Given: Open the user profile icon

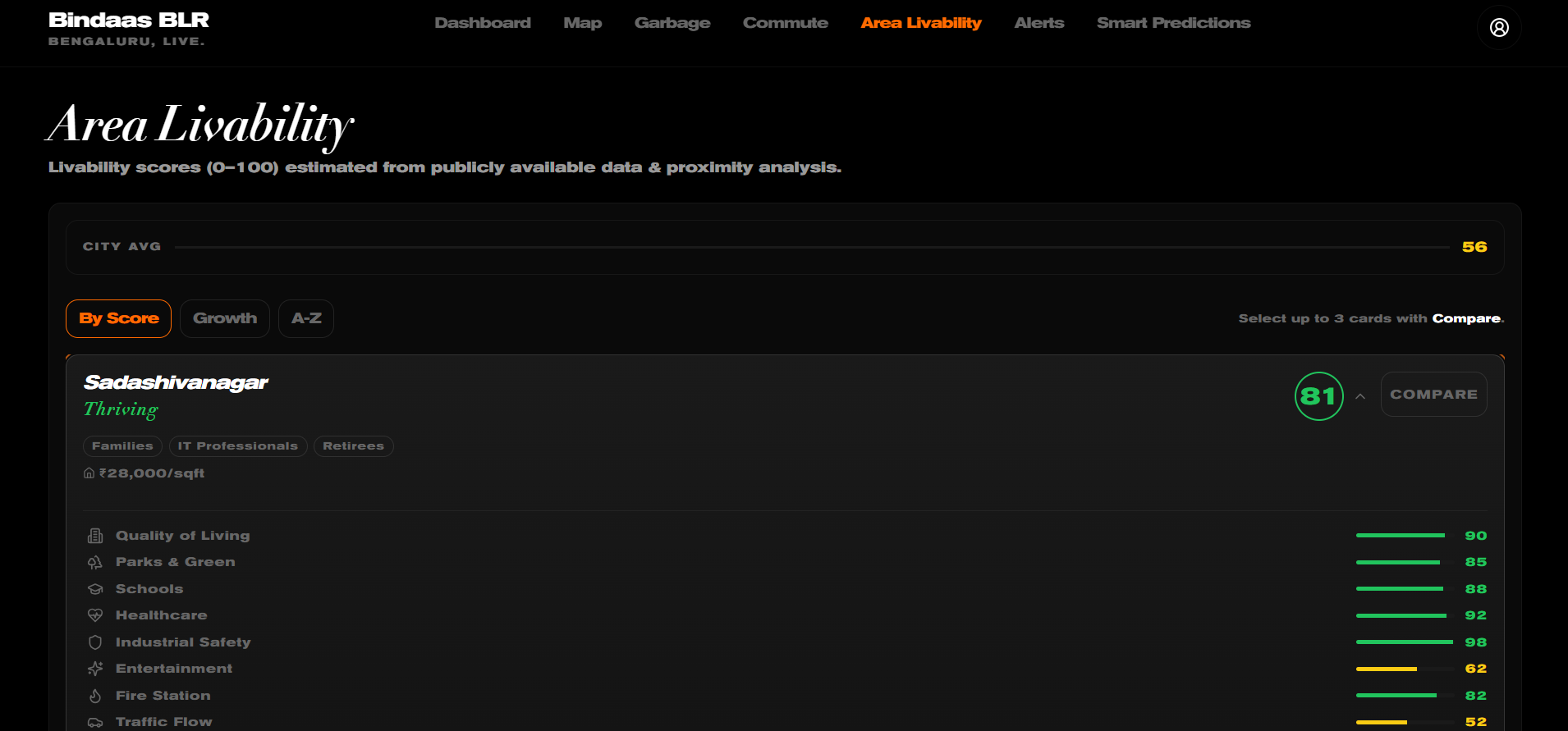Looking at the screenshot, I should pyautogui.click(x=1499, y=28).
